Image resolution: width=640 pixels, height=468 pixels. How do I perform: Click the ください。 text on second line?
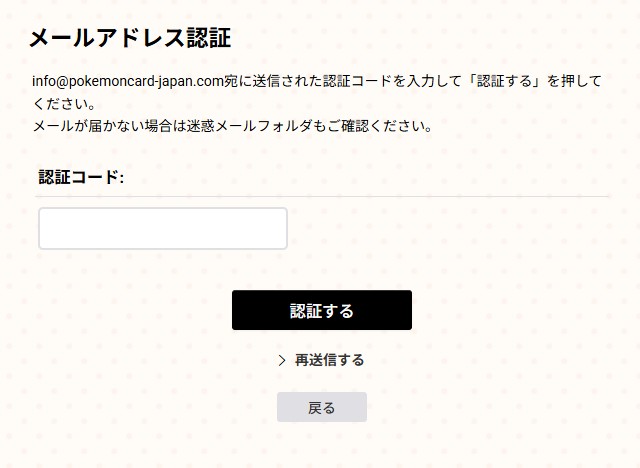(64, 104)
